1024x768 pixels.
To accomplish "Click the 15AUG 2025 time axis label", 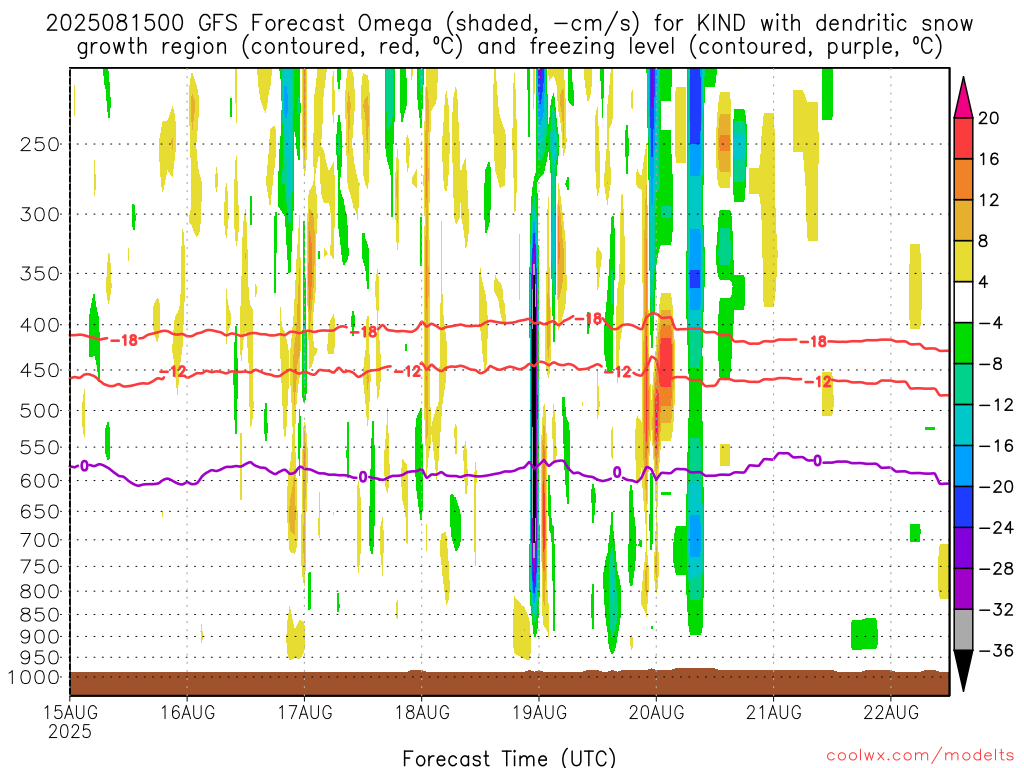I will coord(71,721).
